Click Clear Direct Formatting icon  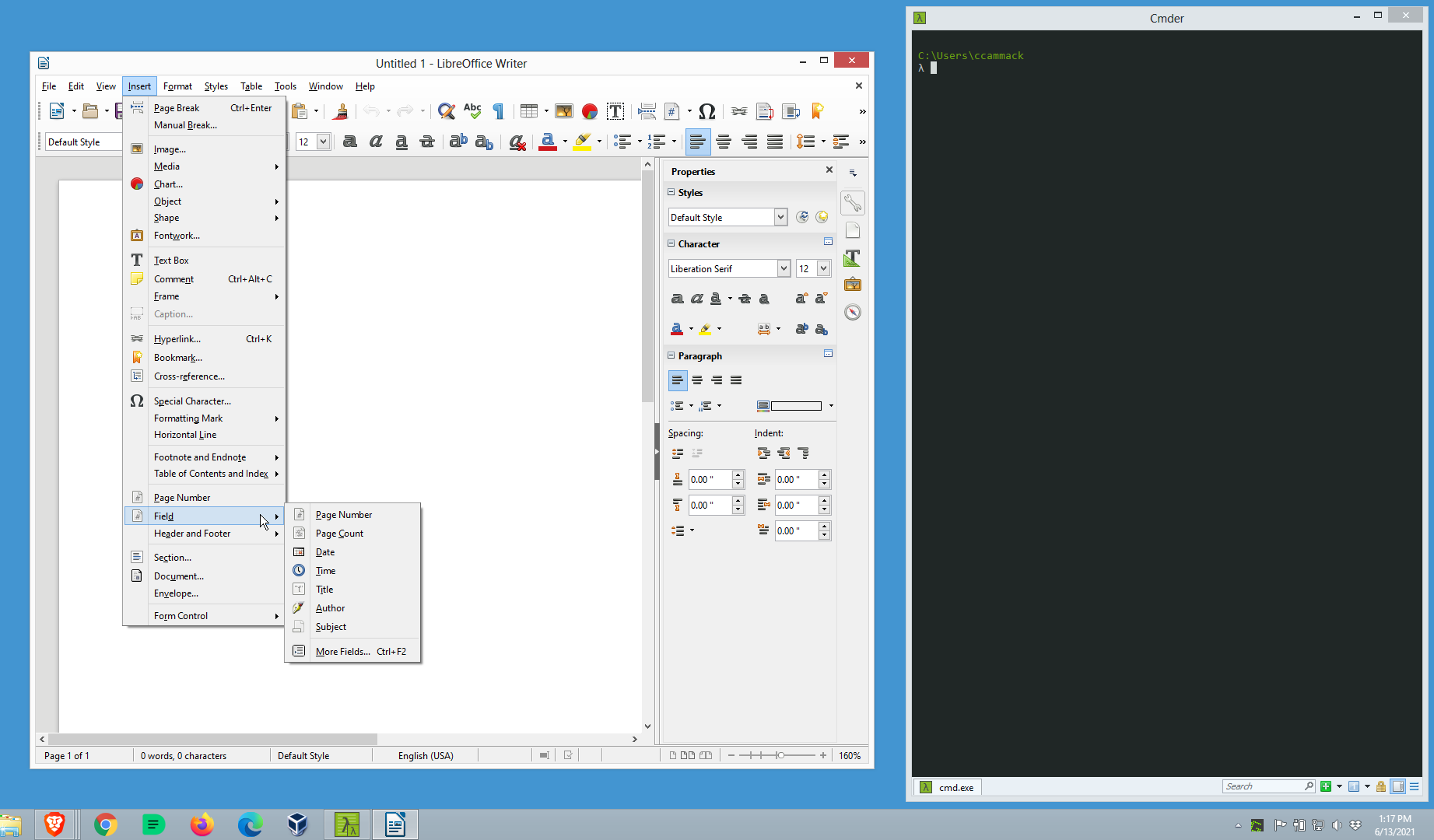point(517,142)
